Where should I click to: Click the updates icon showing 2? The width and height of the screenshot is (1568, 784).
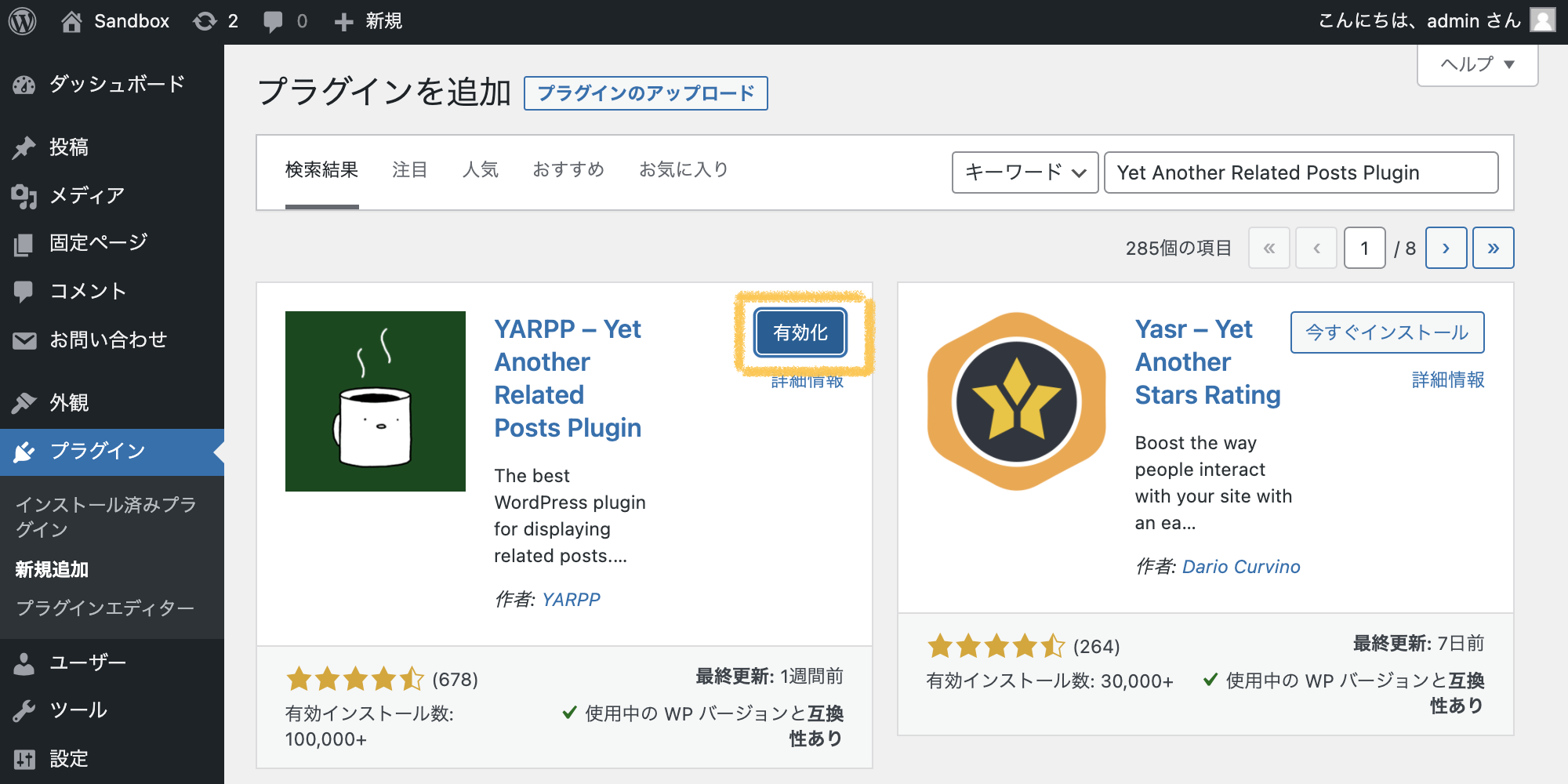tap(205, 21)
